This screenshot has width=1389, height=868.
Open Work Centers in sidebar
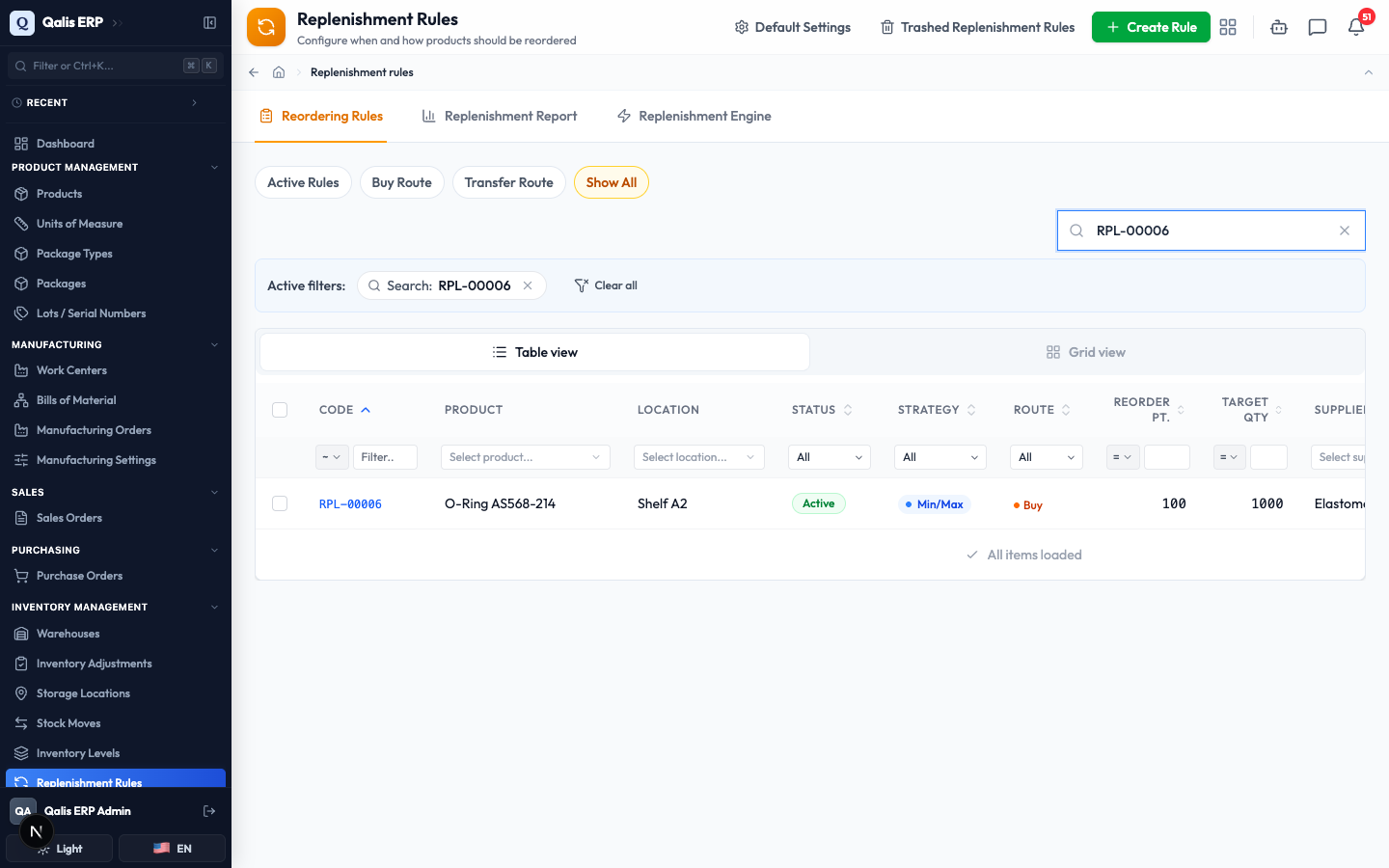116,370
